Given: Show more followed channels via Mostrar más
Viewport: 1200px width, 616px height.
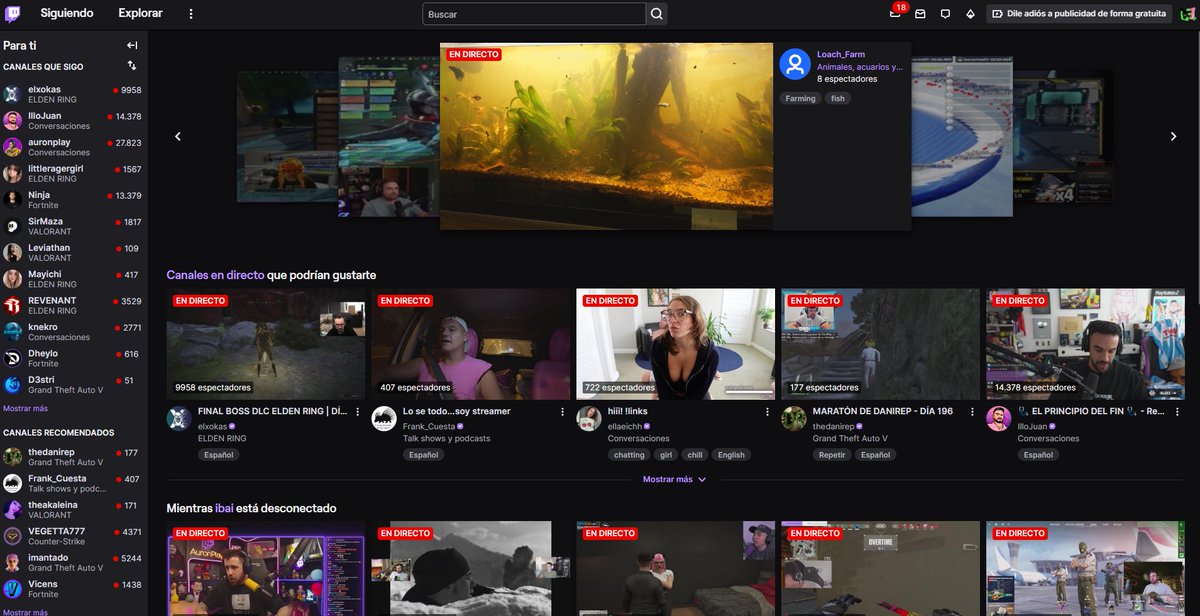Looking at the screenshot, I should [25, 408].
